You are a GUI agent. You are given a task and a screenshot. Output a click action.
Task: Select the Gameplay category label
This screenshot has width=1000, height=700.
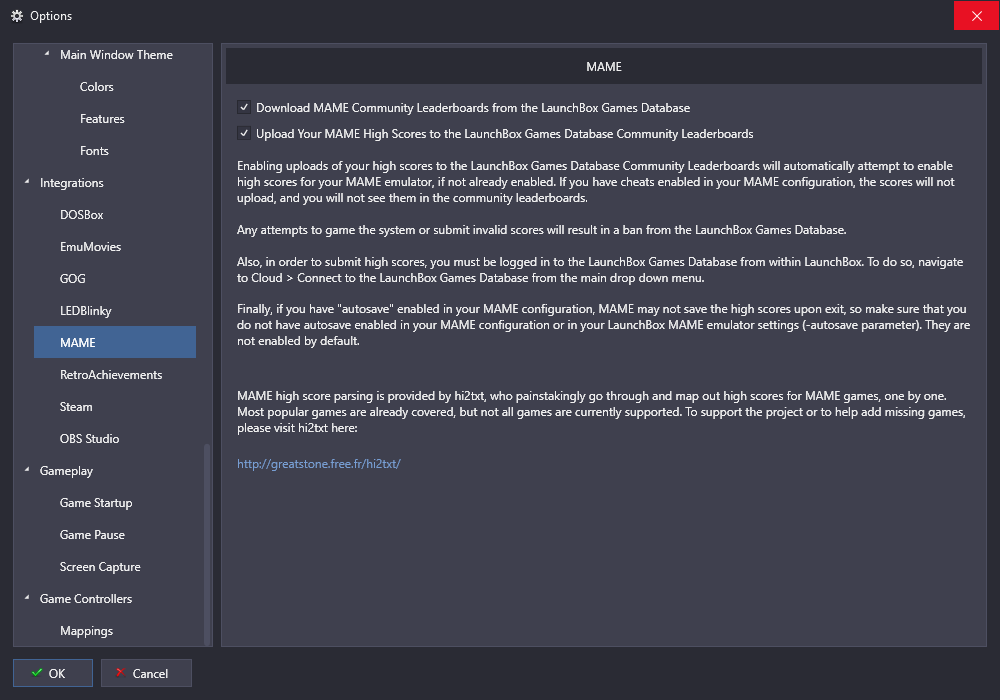click(66, 470)
